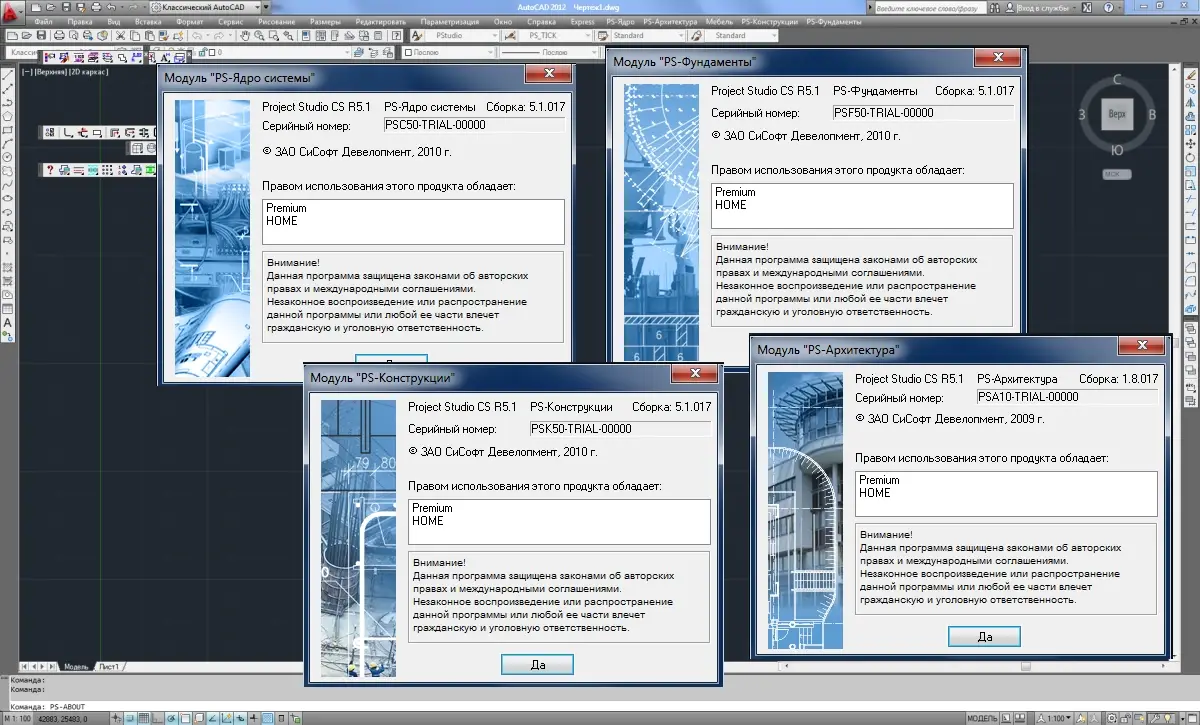1200x725 pixels.
Task: Click the Help icon in title bar
Action: 1108,8
